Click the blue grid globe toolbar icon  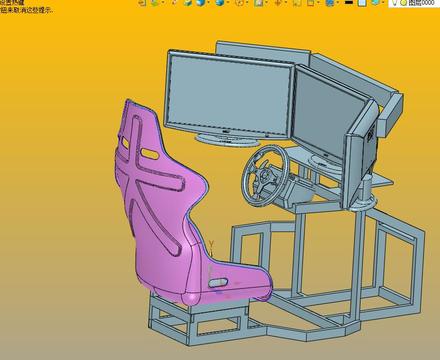point(329,3)
